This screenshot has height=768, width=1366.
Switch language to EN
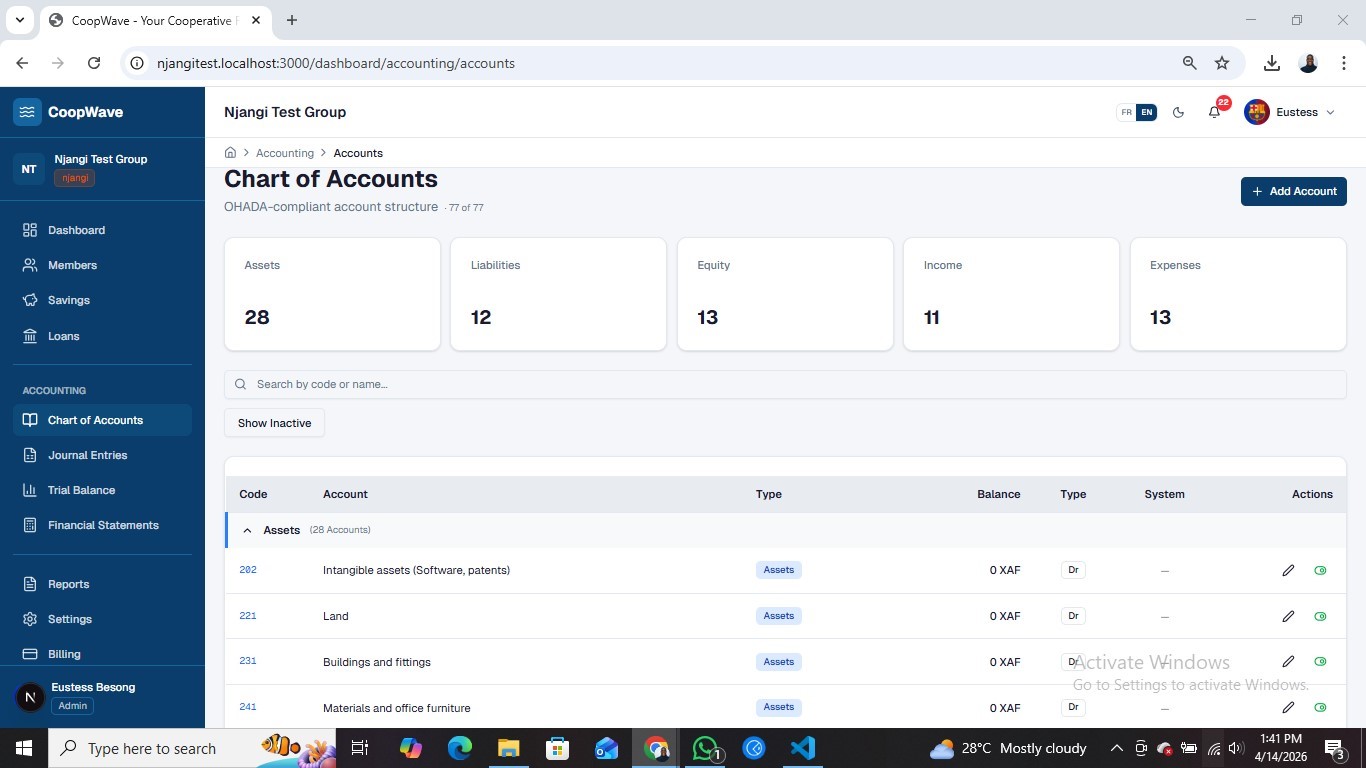coord(1146,112)
